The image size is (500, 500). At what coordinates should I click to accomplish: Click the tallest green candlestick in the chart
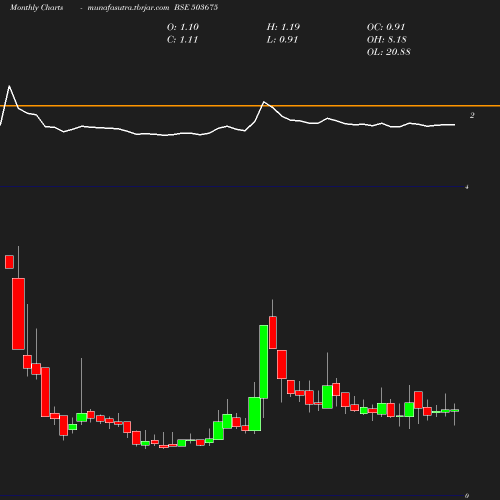264,362
